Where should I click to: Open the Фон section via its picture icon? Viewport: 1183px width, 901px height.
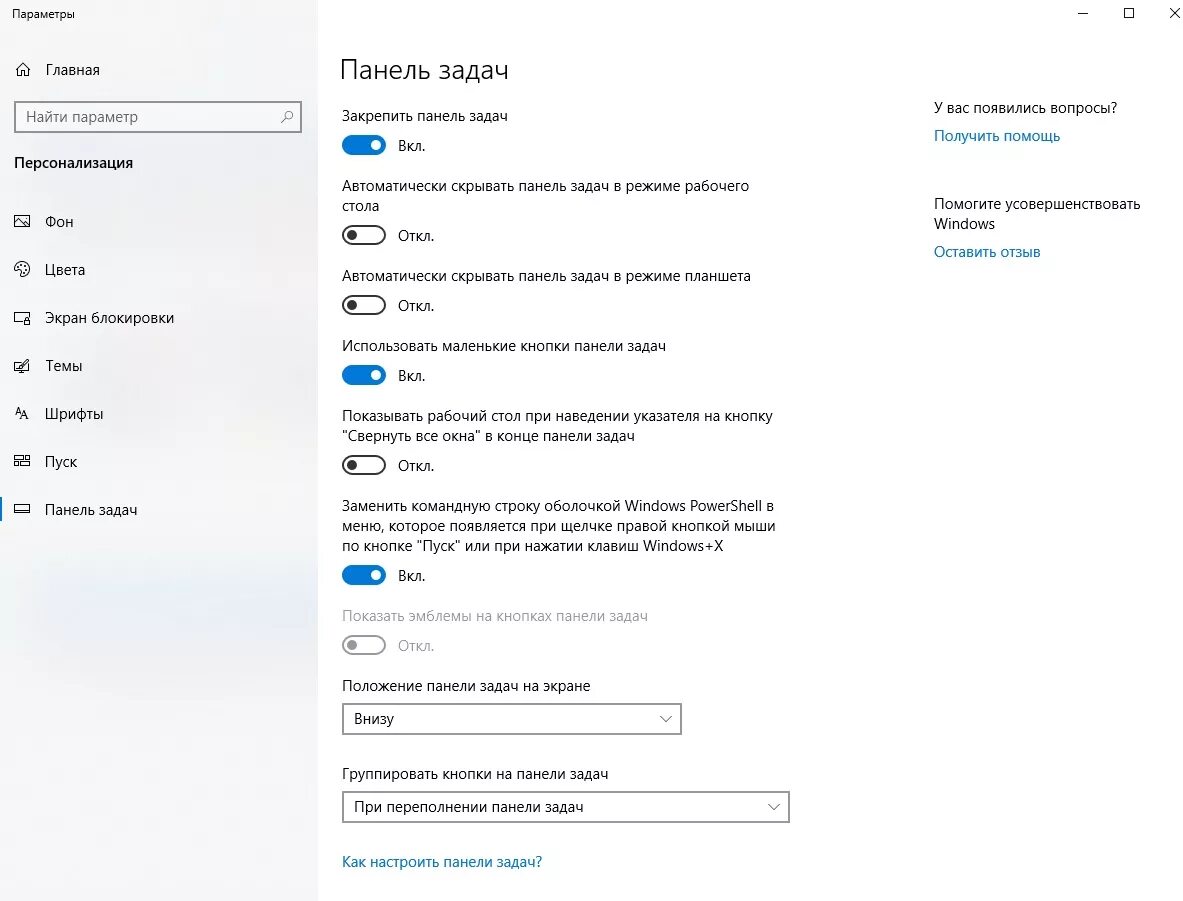[23, 222]
